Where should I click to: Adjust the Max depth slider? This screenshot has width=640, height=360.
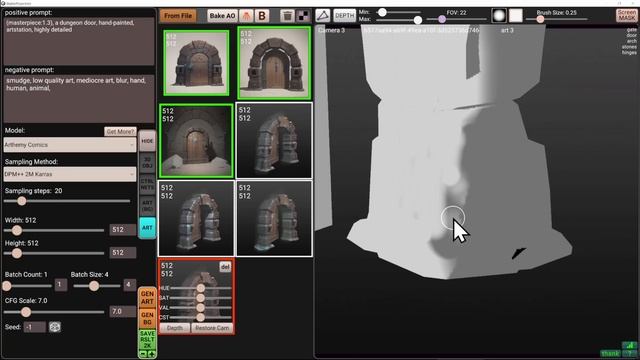tap(399, 20)
